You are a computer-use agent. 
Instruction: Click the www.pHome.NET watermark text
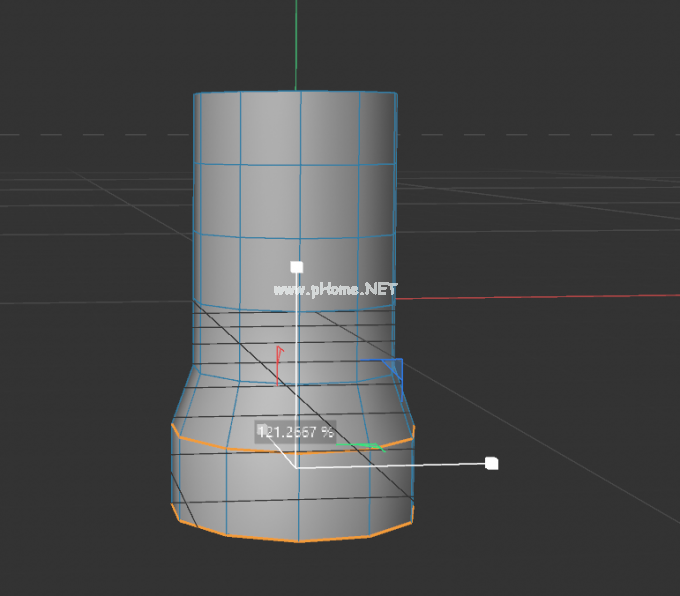point(335,289)
